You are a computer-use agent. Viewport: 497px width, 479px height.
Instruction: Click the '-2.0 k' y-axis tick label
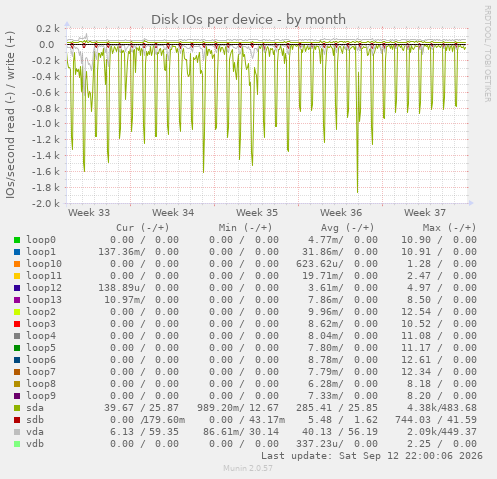pyautogui.click(x=46, y=203)
